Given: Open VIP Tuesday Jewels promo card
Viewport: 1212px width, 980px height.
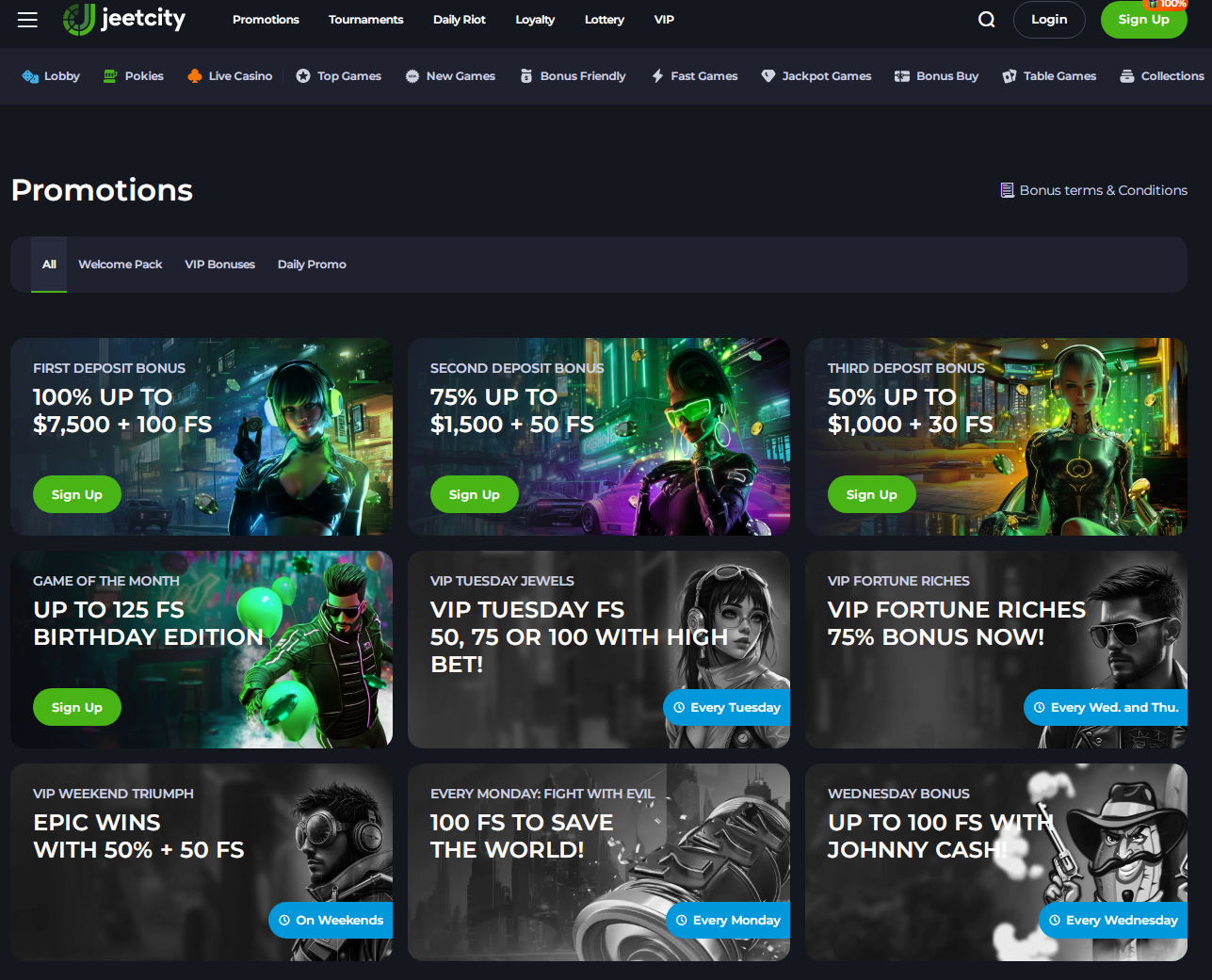Looking at the screenshot, I should [599, 650].
